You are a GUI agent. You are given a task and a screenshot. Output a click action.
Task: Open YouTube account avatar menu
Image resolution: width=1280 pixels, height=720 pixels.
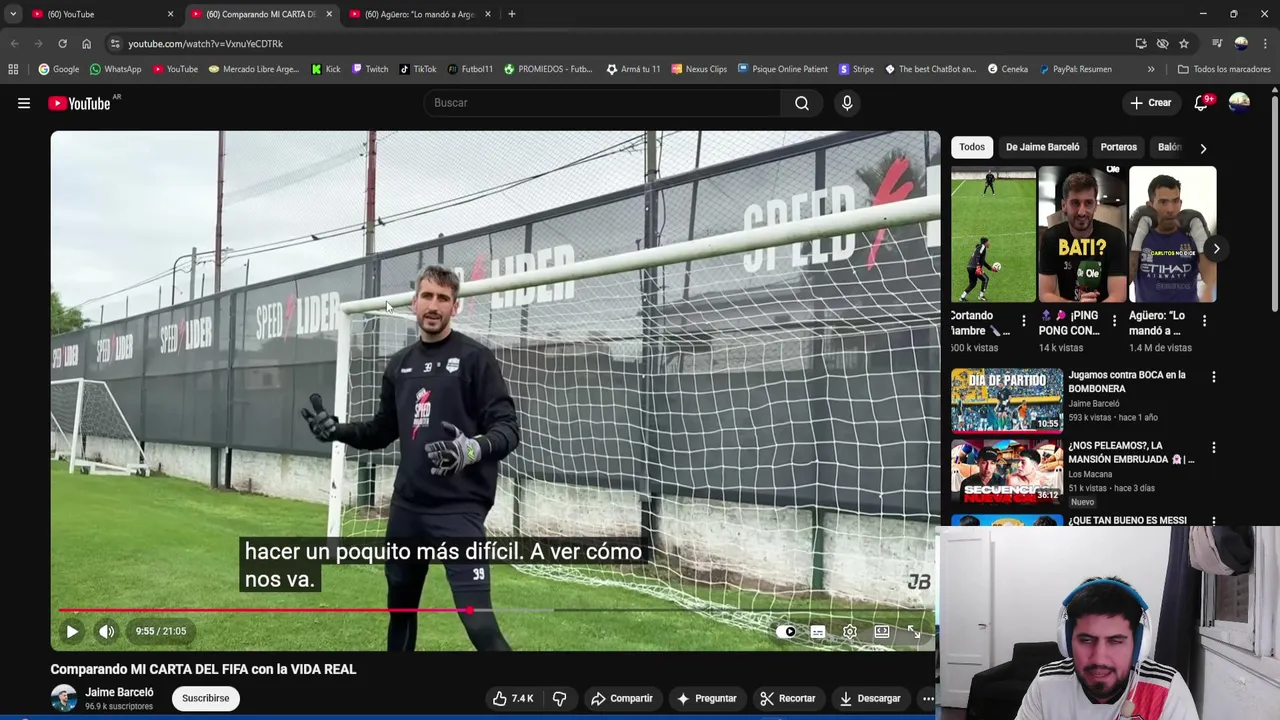click(x=1239, y=103)
